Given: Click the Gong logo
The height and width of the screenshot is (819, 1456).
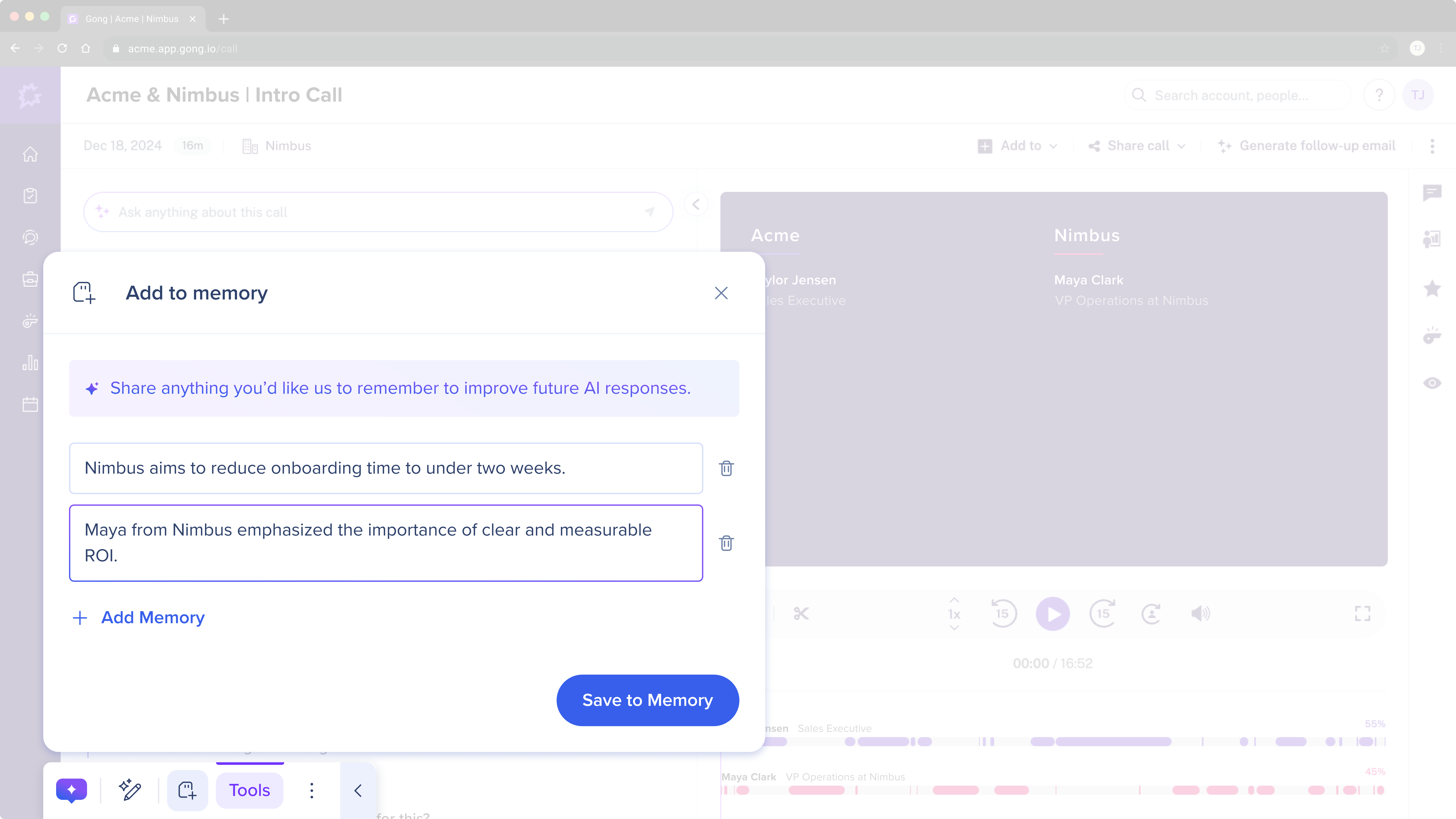Looking at the screenshot, I should pyautogui.click(x=30, y=95).
